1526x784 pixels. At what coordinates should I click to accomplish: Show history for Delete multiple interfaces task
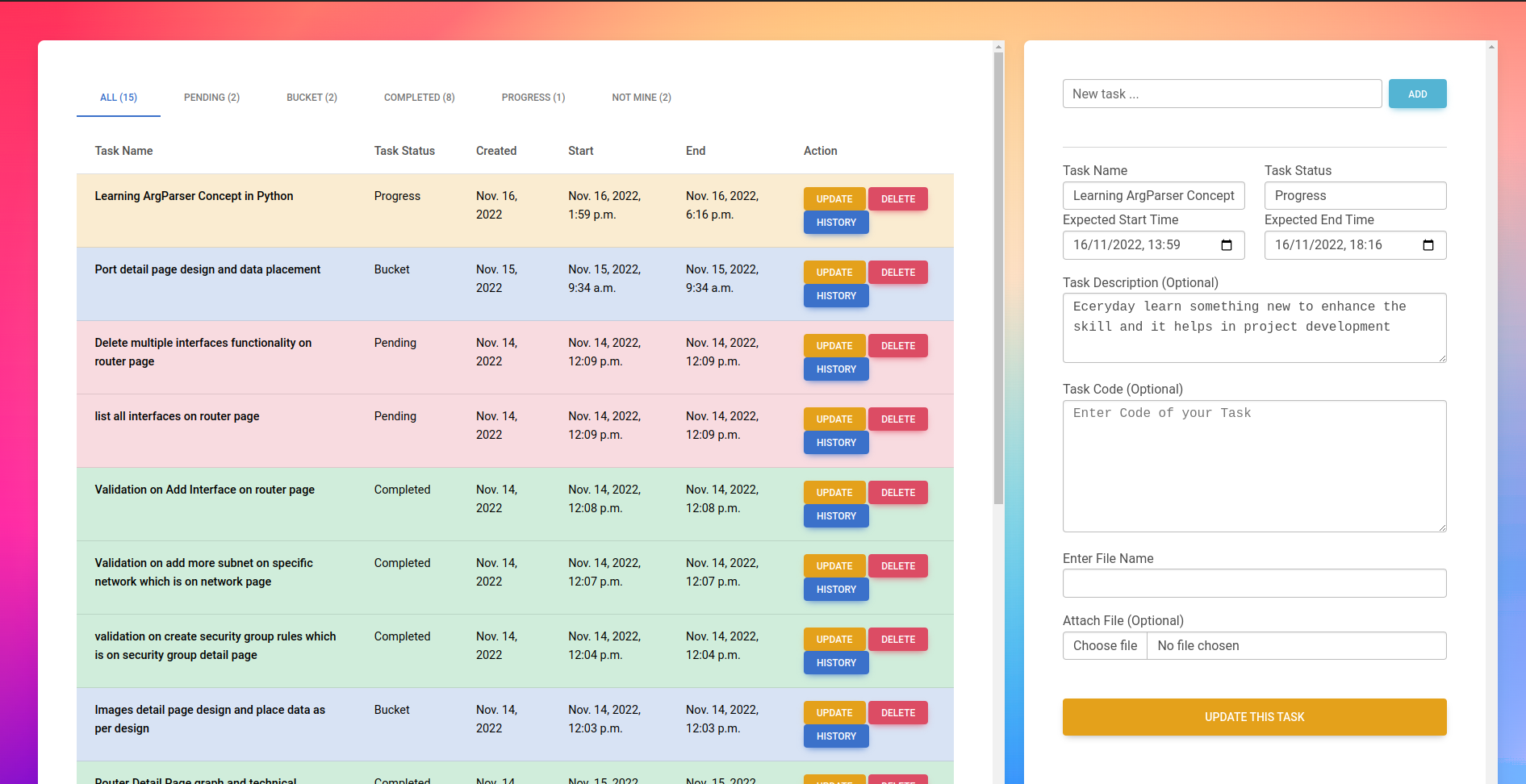click(836, 369)
